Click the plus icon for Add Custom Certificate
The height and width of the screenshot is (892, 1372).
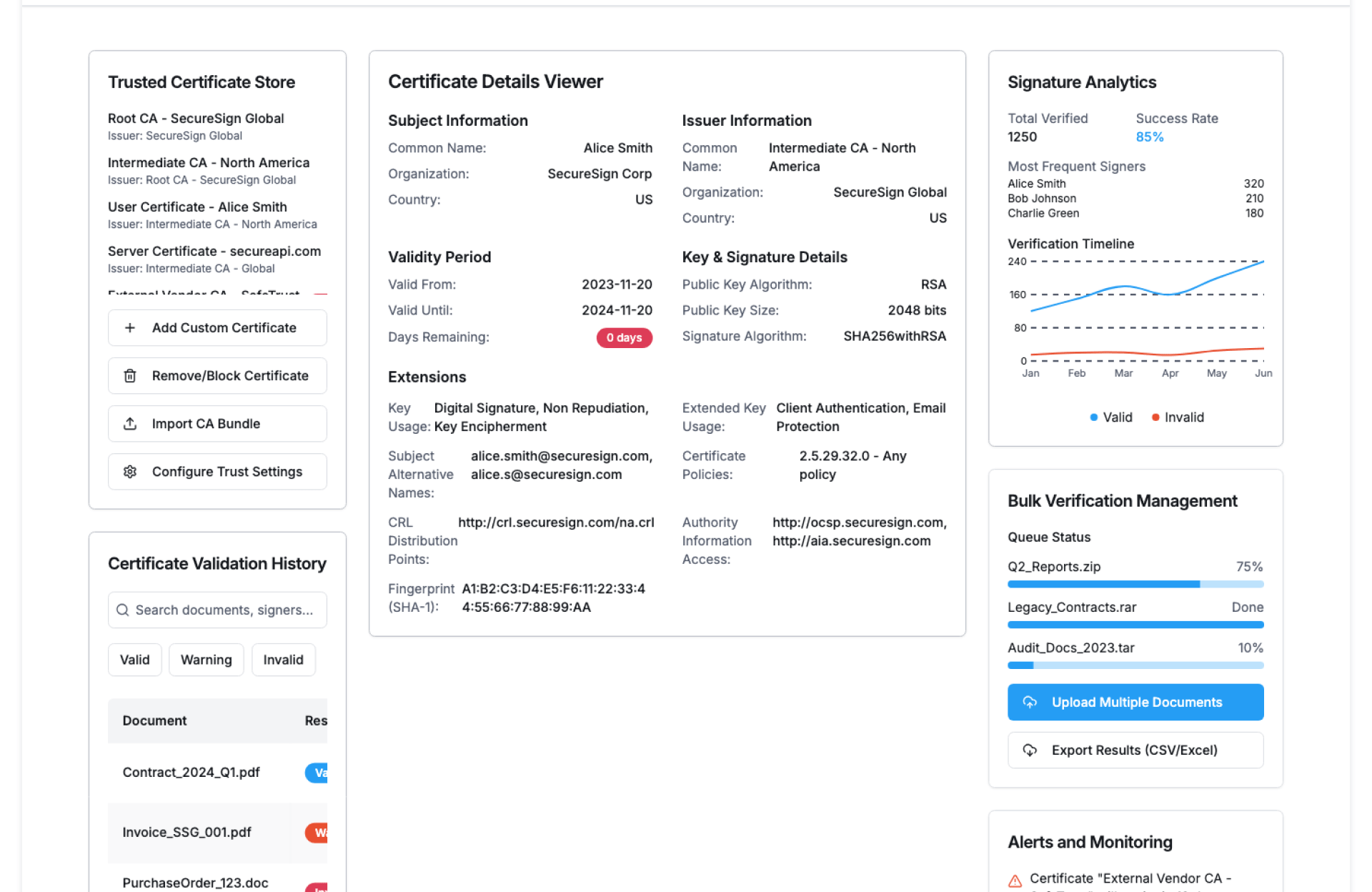click(x=129, y=328)
